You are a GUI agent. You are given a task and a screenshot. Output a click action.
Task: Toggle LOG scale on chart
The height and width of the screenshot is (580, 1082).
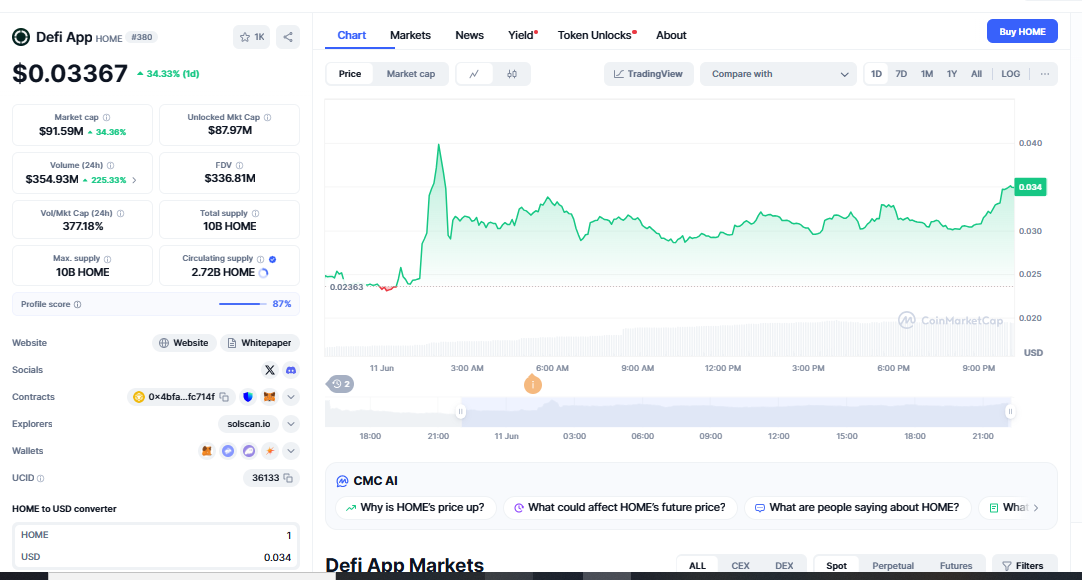pos(1010,74)
